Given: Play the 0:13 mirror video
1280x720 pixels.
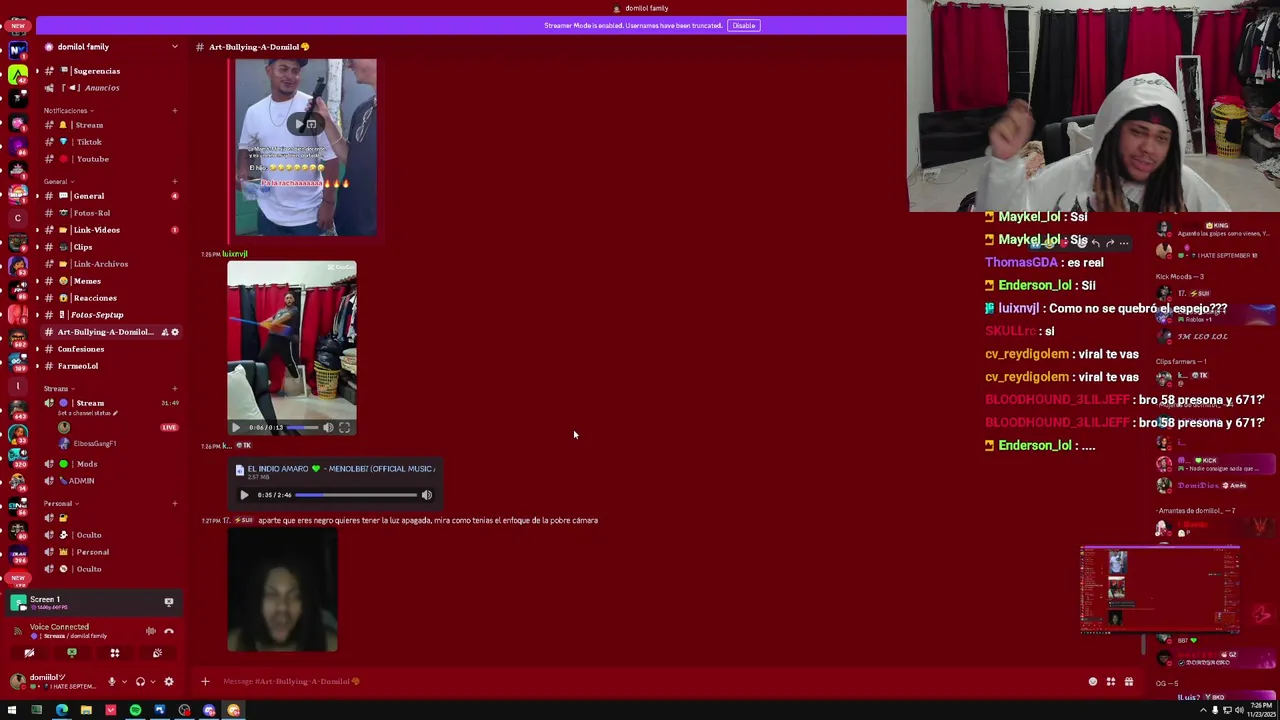Looking at the screenshot, I should click(x=236, y=428).
